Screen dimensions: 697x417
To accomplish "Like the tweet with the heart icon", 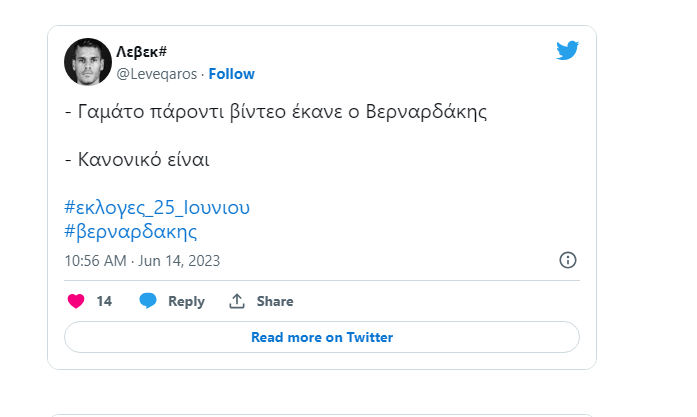I will tap(76, 301).
